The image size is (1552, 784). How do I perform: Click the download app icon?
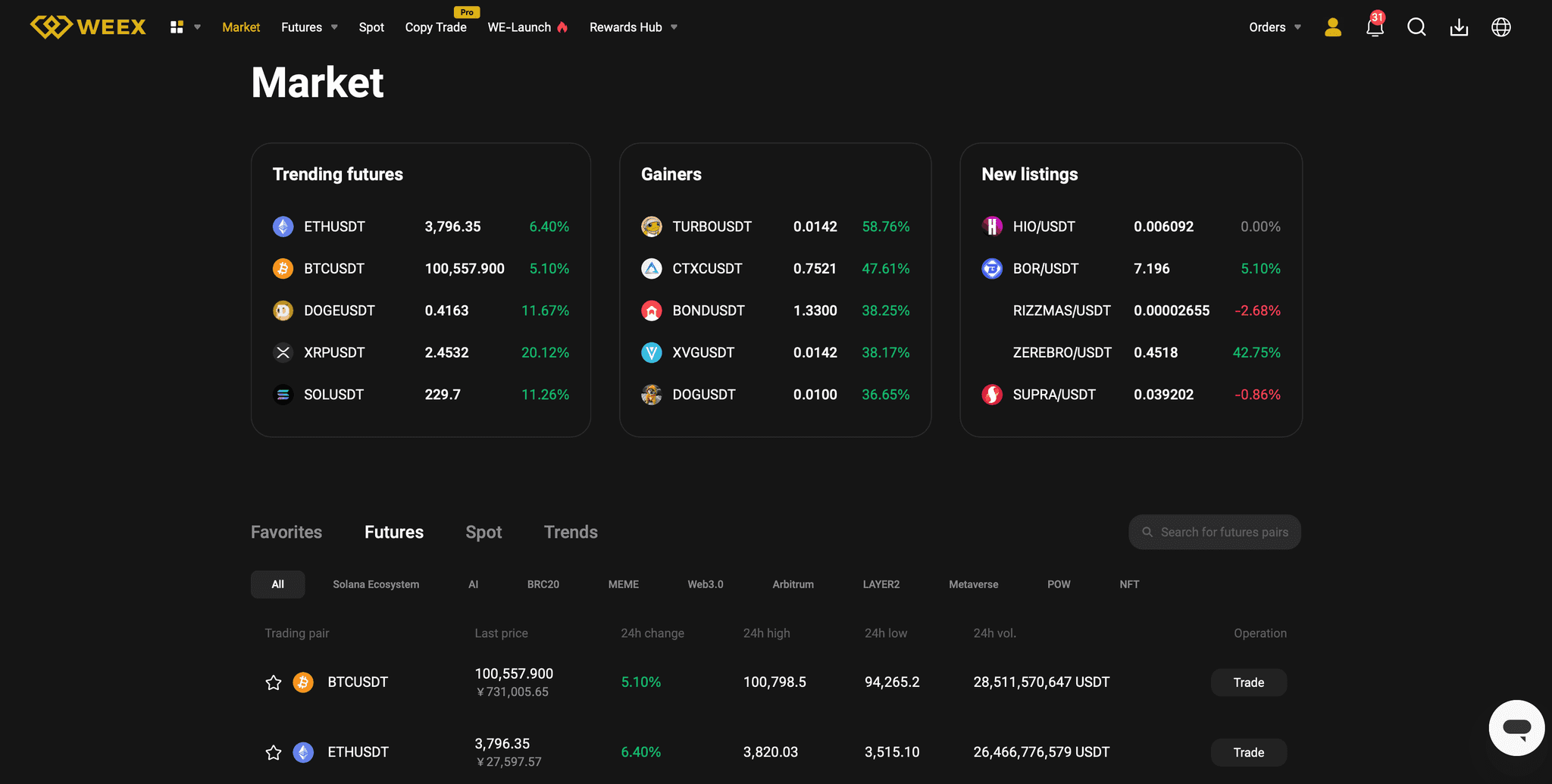coord(1459,27)
